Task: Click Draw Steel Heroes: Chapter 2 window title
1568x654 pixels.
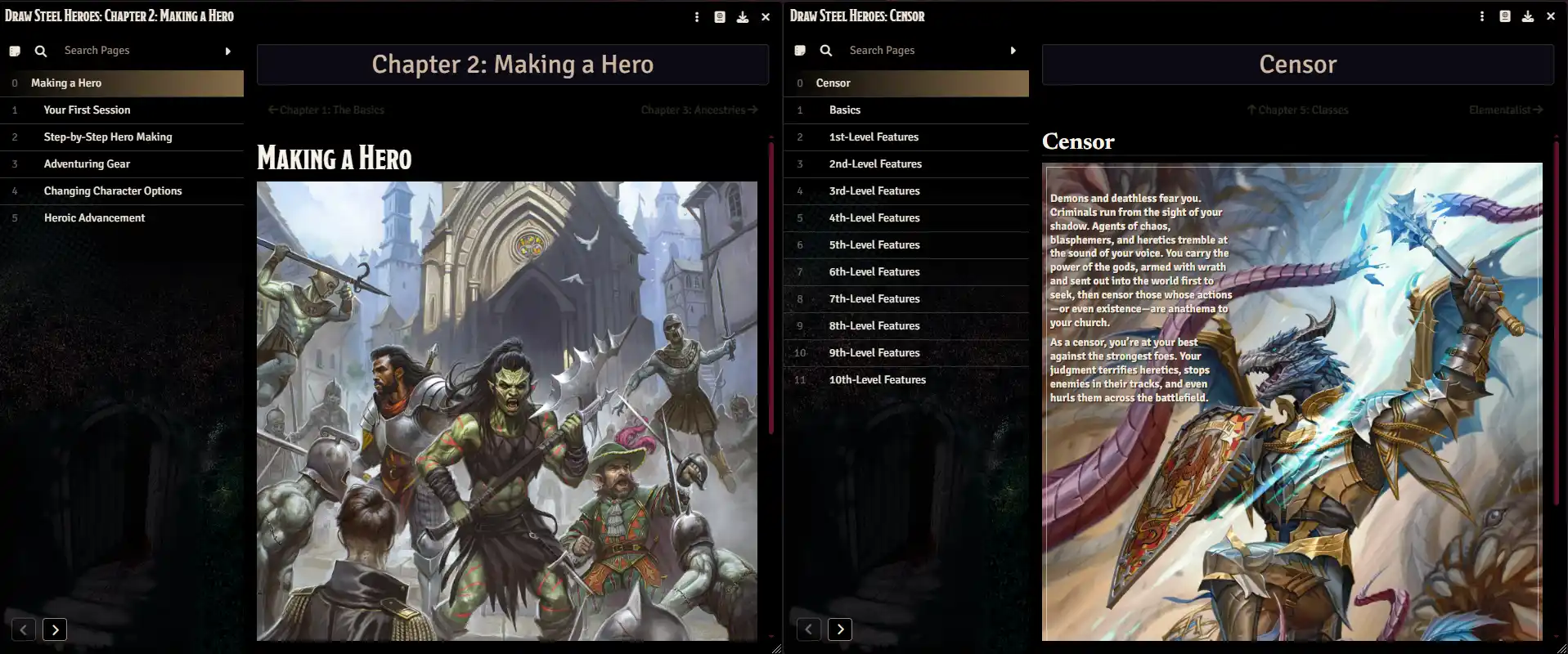Action: 119,16
